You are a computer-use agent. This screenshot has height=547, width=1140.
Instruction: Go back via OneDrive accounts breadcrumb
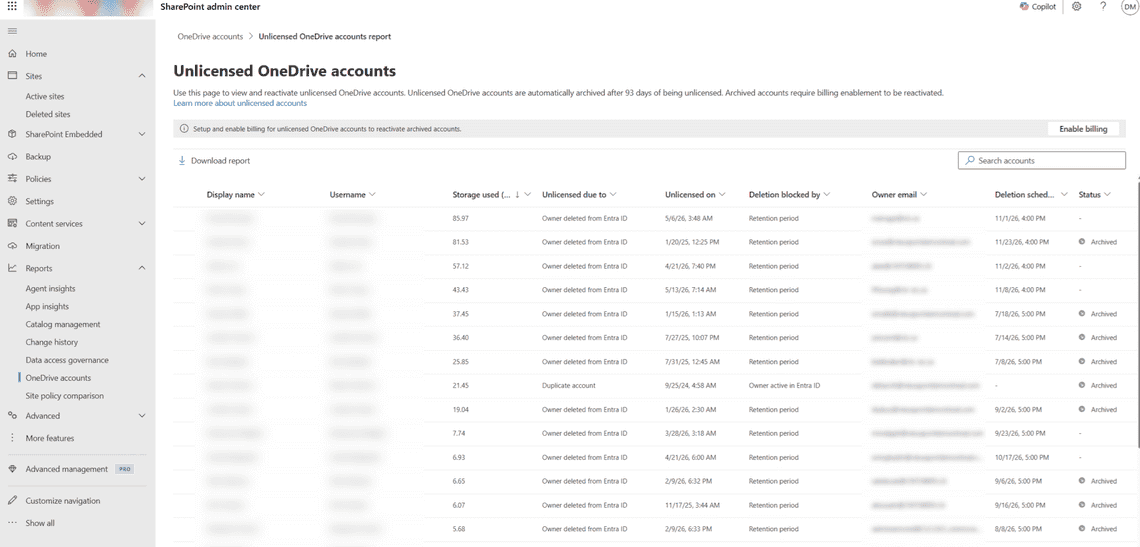tap(210, 36)
